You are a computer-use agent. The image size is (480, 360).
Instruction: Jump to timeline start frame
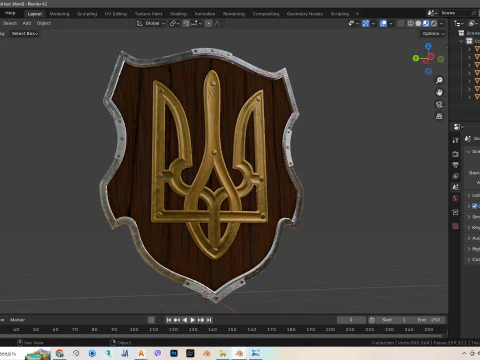[169, 320]
